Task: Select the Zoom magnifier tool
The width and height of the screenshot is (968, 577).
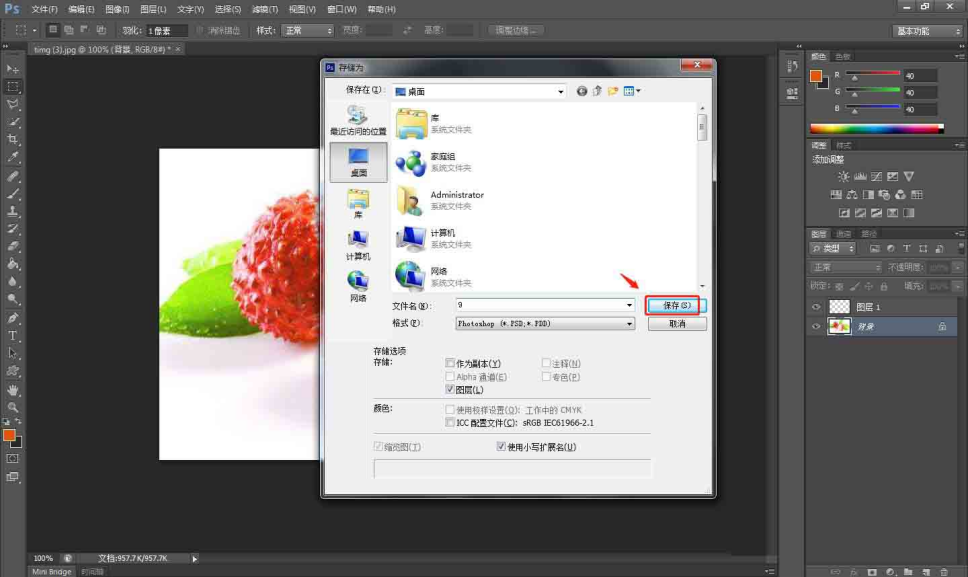Action: [x=13, y=407]
